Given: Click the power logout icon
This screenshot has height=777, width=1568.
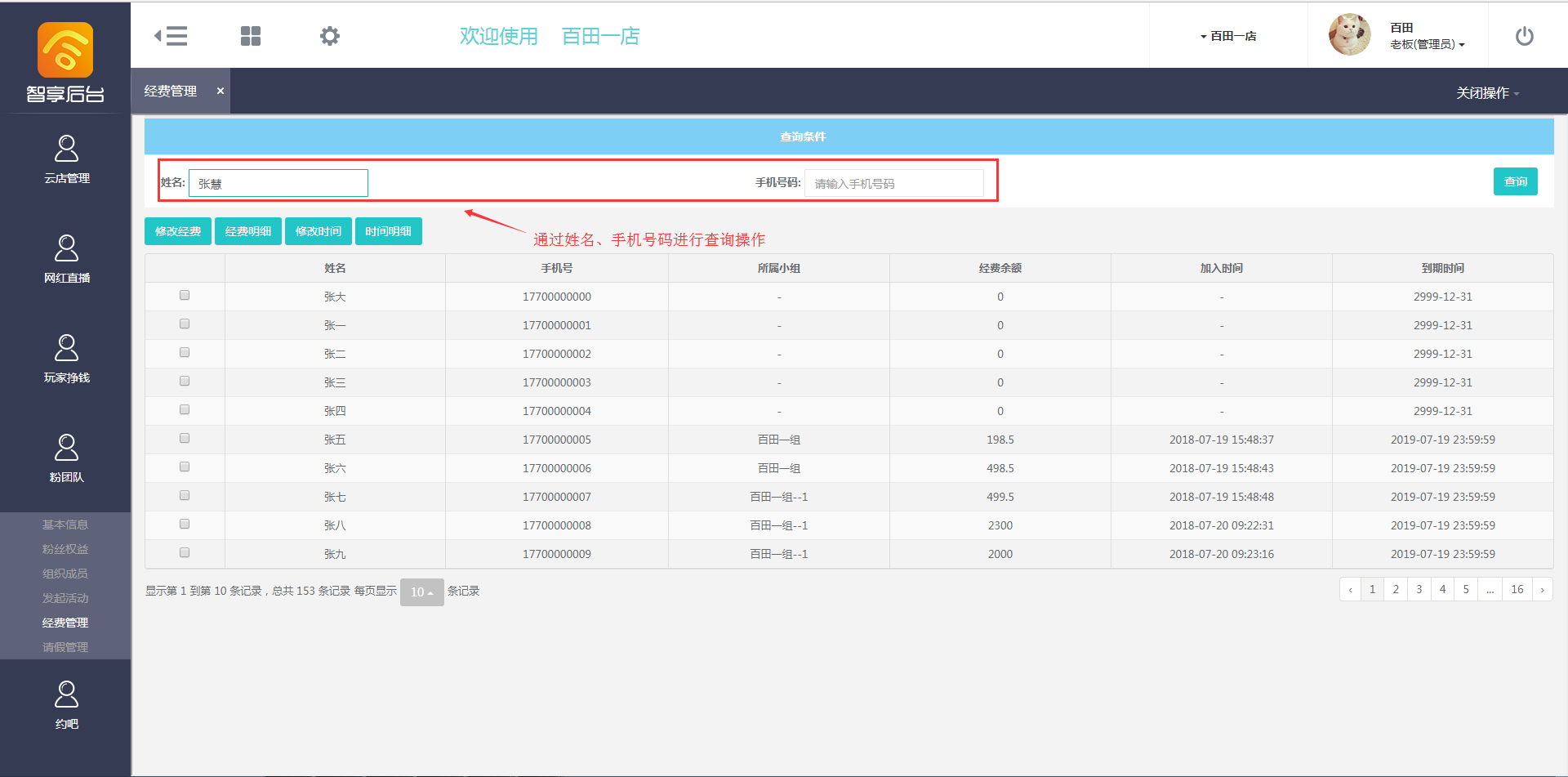Looking at the screenshot, I should 1525,36.
